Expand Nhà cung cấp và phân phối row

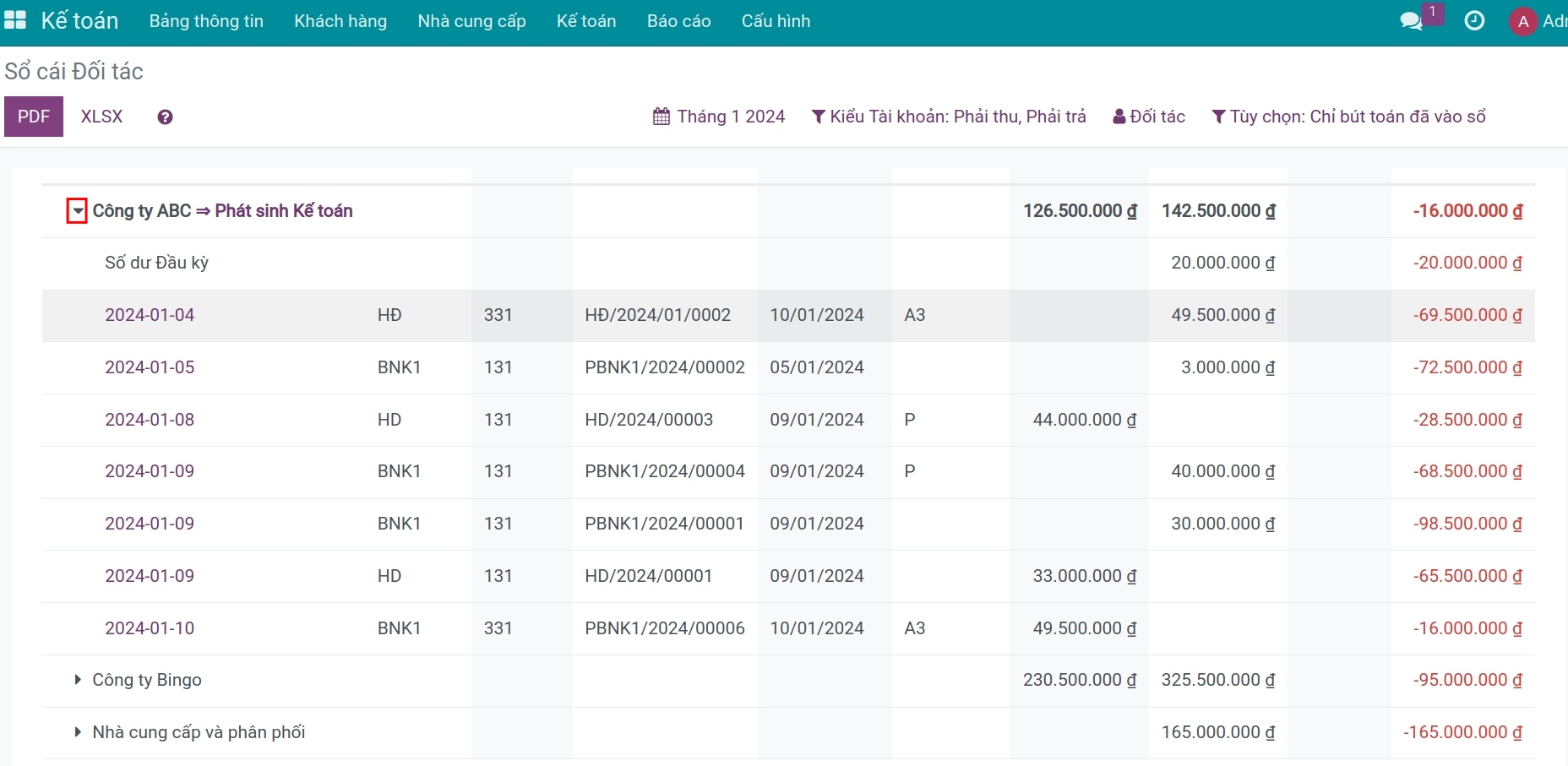click(78, 732)
